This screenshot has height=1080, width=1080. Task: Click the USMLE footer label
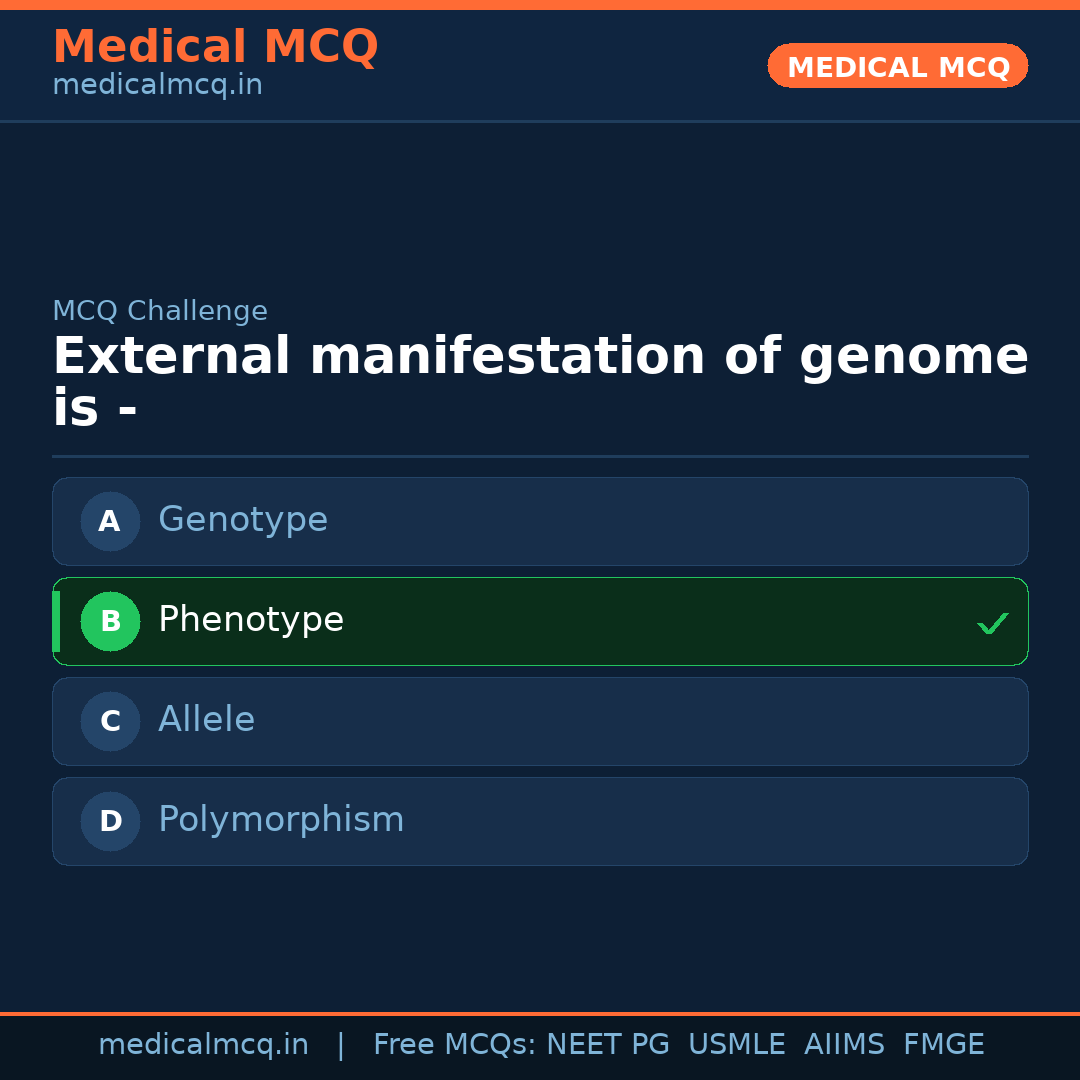pos(736,1045)
